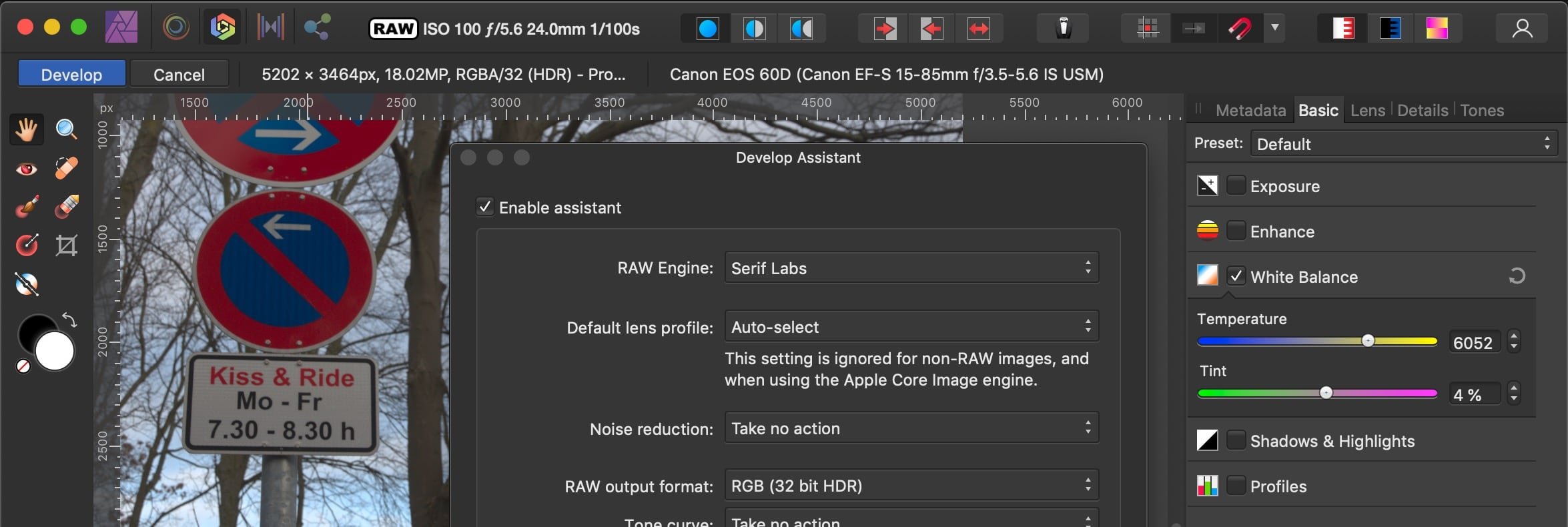
Task: Enable the Exposure checkbox
Action: click(x=1236, y=185)
